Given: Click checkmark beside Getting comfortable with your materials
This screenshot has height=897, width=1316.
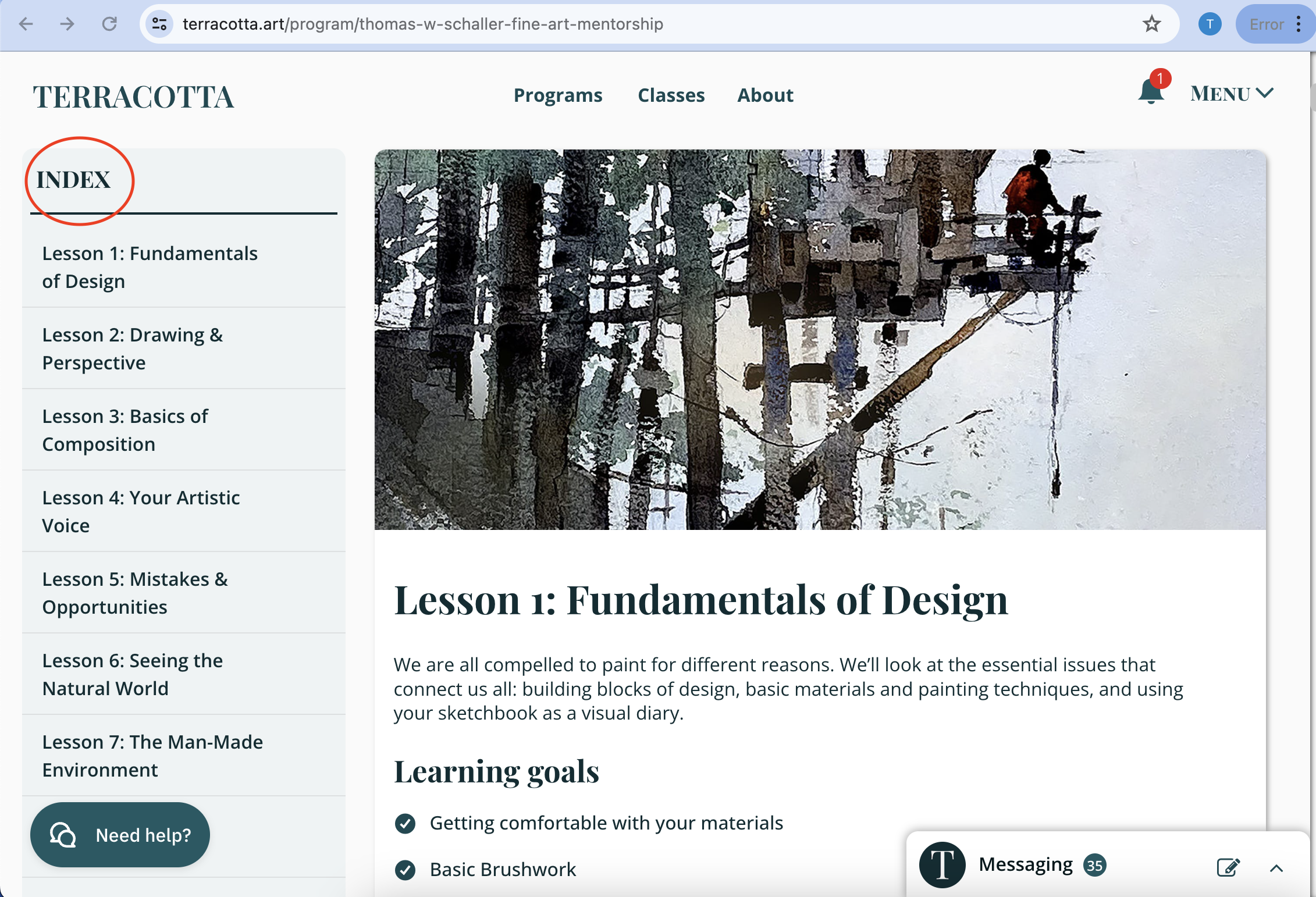Looking at the screenshot, I should 405,823.
